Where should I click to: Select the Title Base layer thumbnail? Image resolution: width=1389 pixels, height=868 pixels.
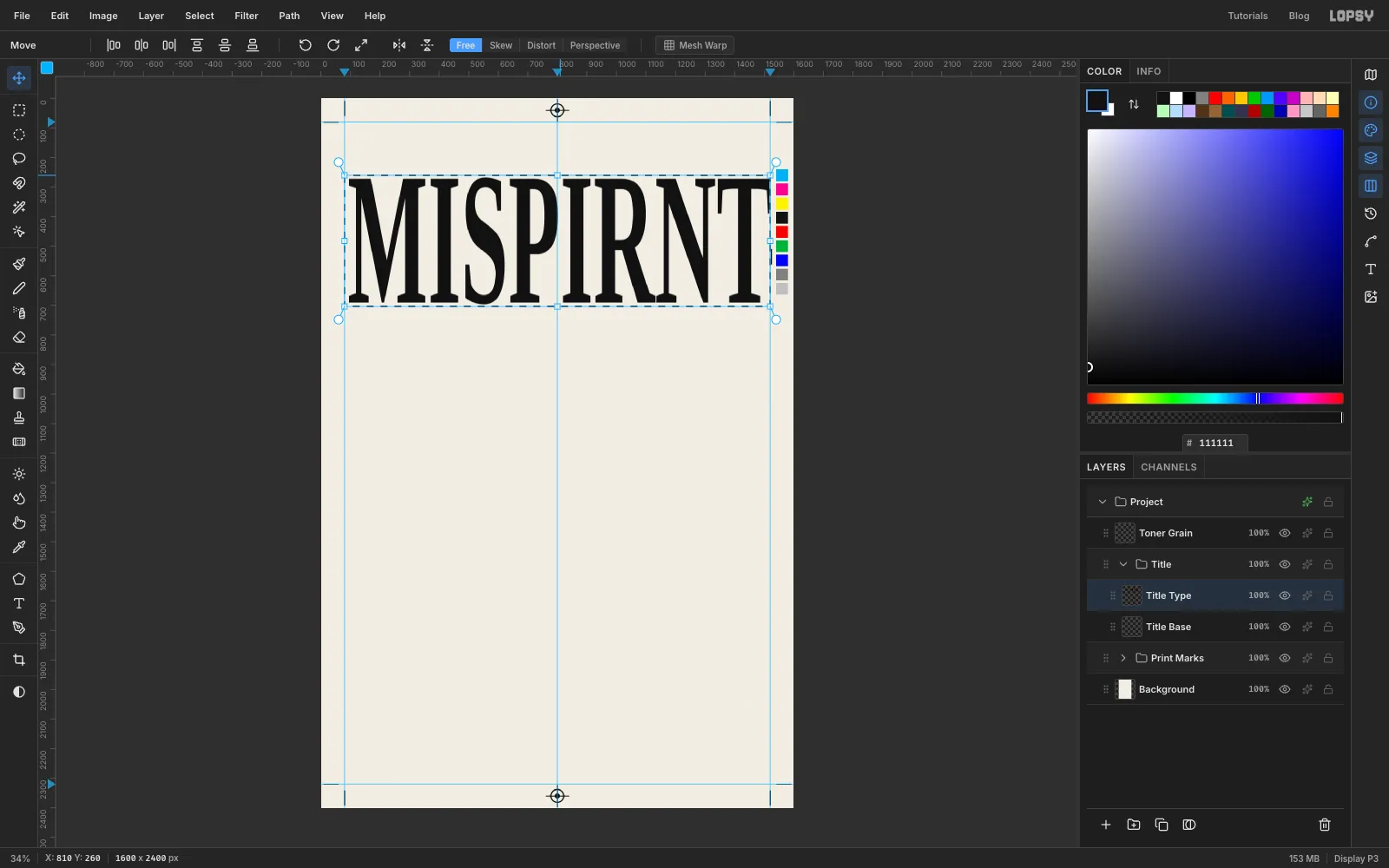pos(1132,627)
